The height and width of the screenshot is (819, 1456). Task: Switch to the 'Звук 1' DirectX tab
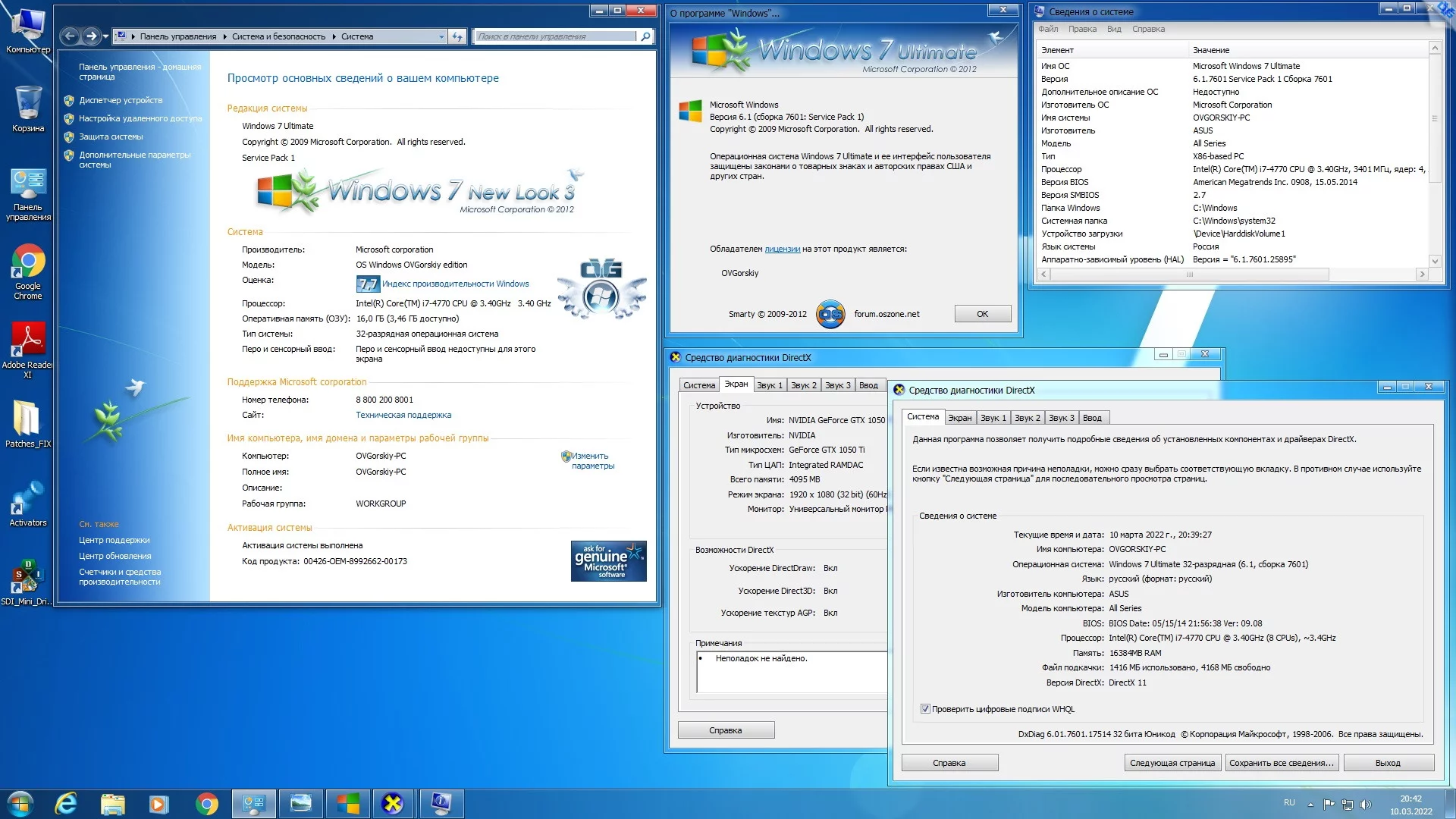[x=993, y=418]
